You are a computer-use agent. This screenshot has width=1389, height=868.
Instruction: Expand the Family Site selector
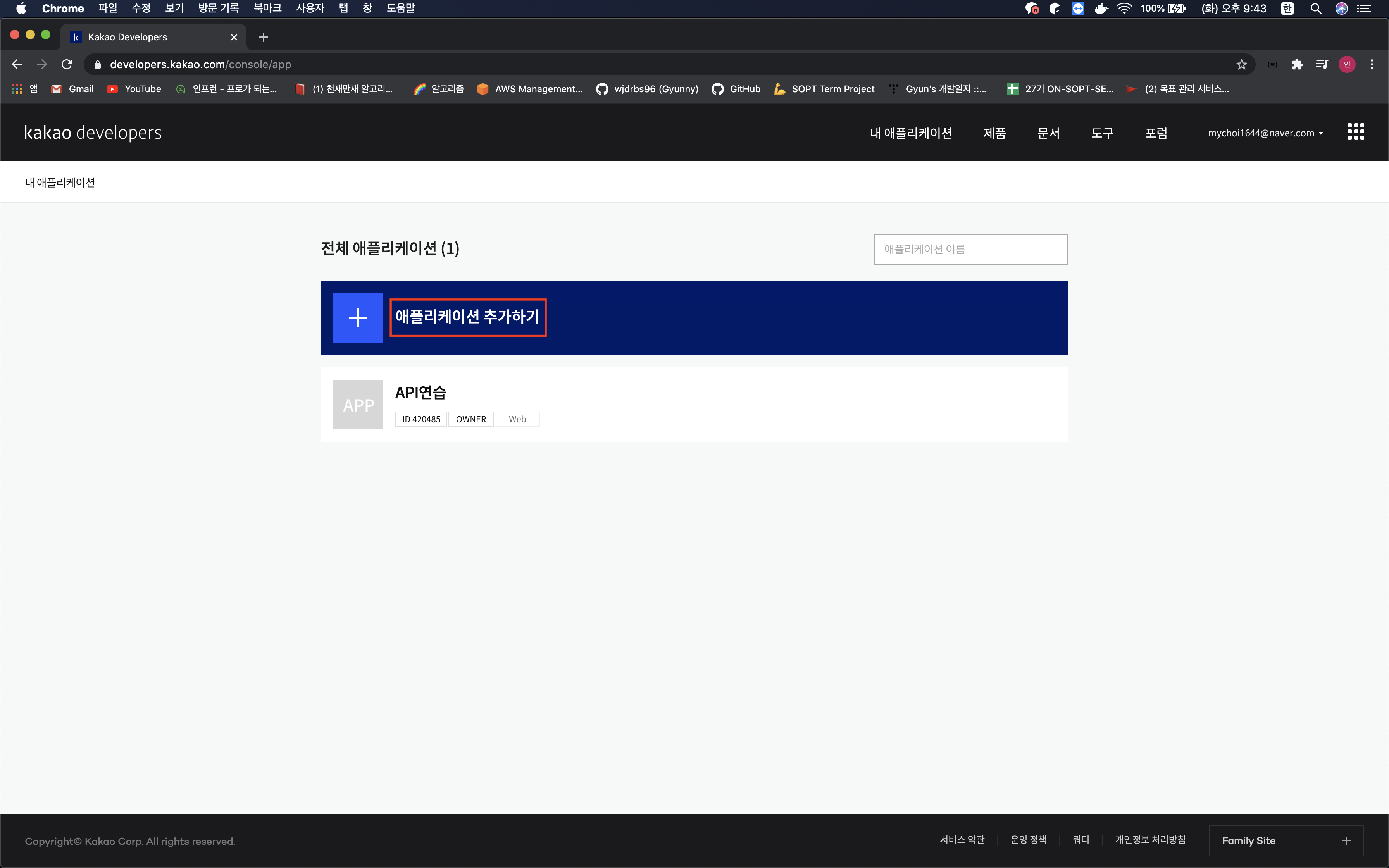coord(1286,840)
